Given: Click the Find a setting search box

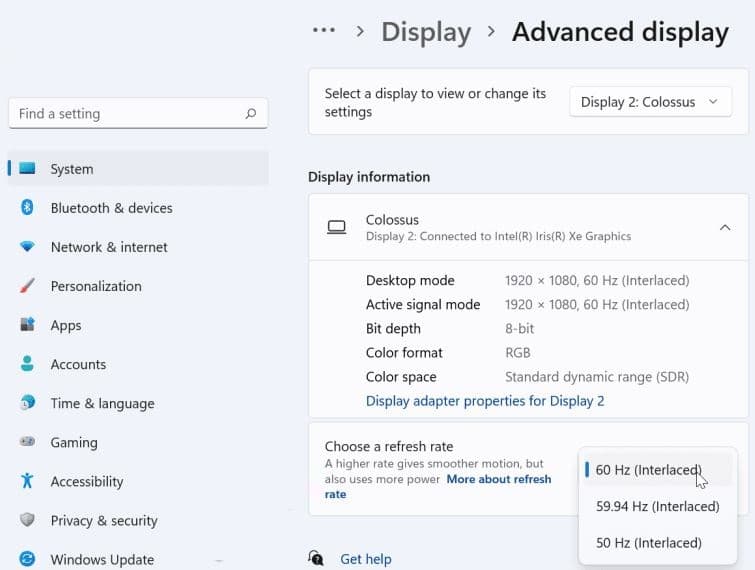Looking at the screenshot, I should click(125, 114).
